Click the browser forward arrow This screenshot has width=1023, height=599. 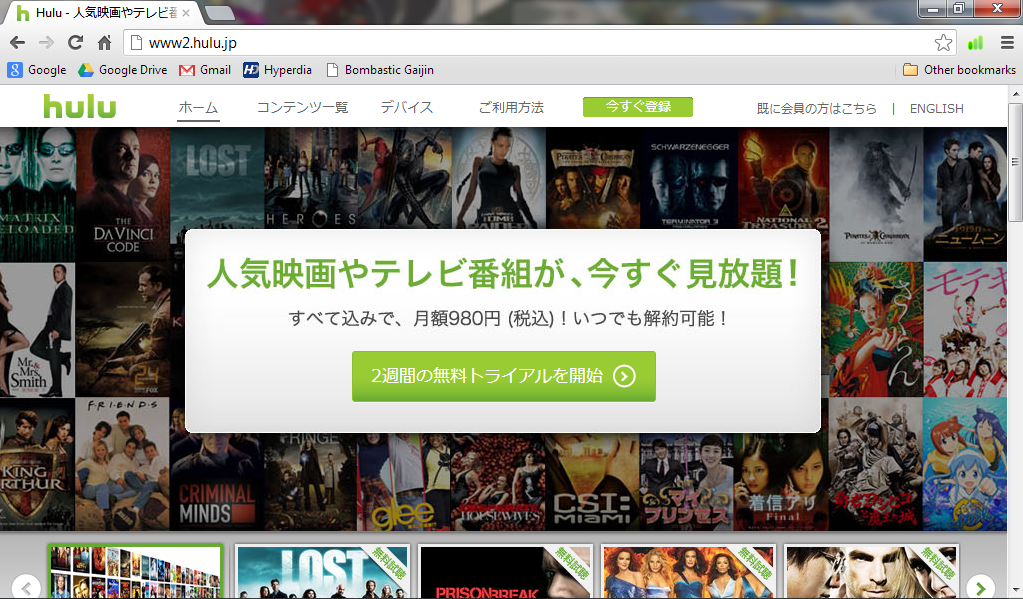point(46,43)
